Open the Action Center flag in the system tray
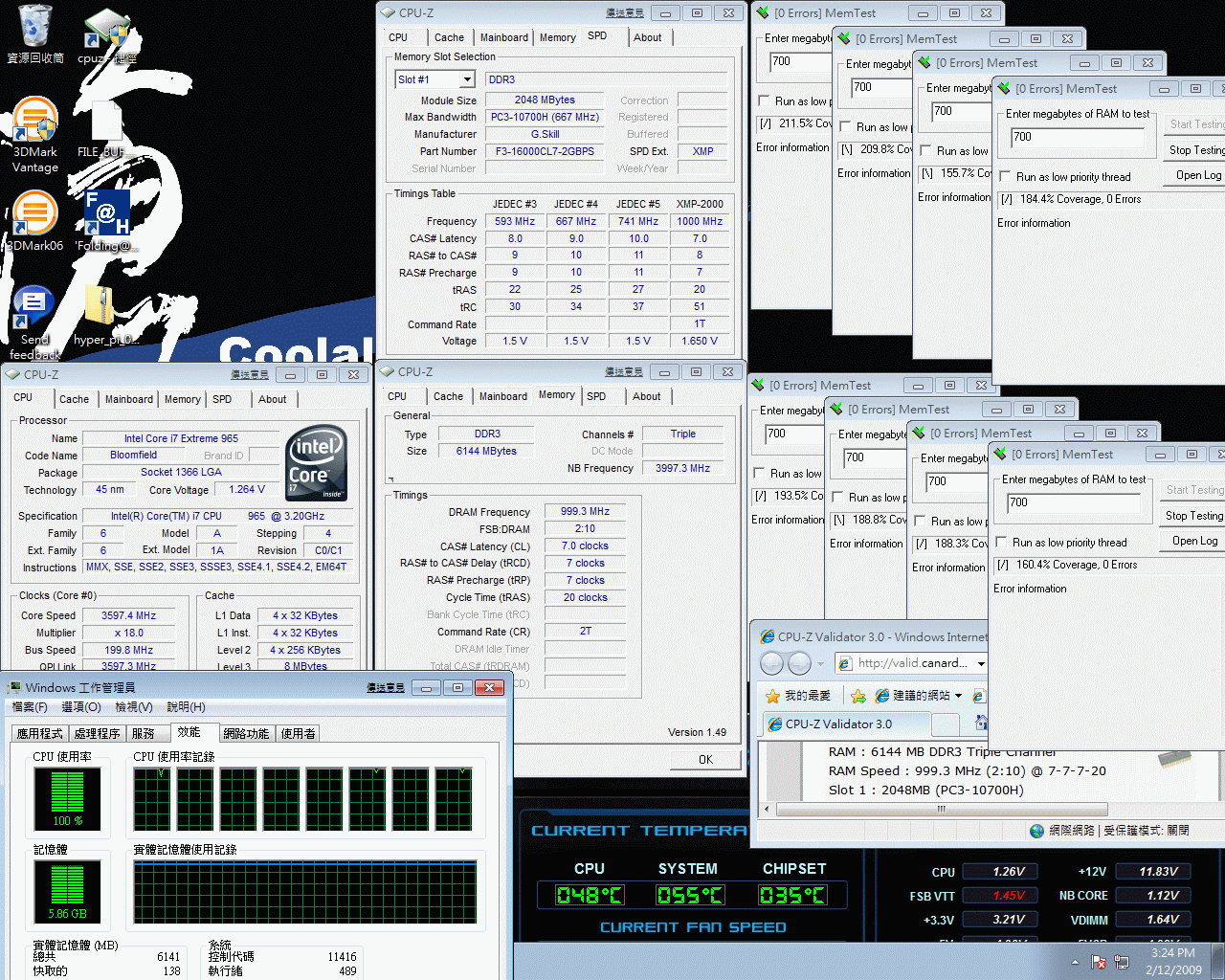The image size is (1225, 980). tap(1099, 962)
